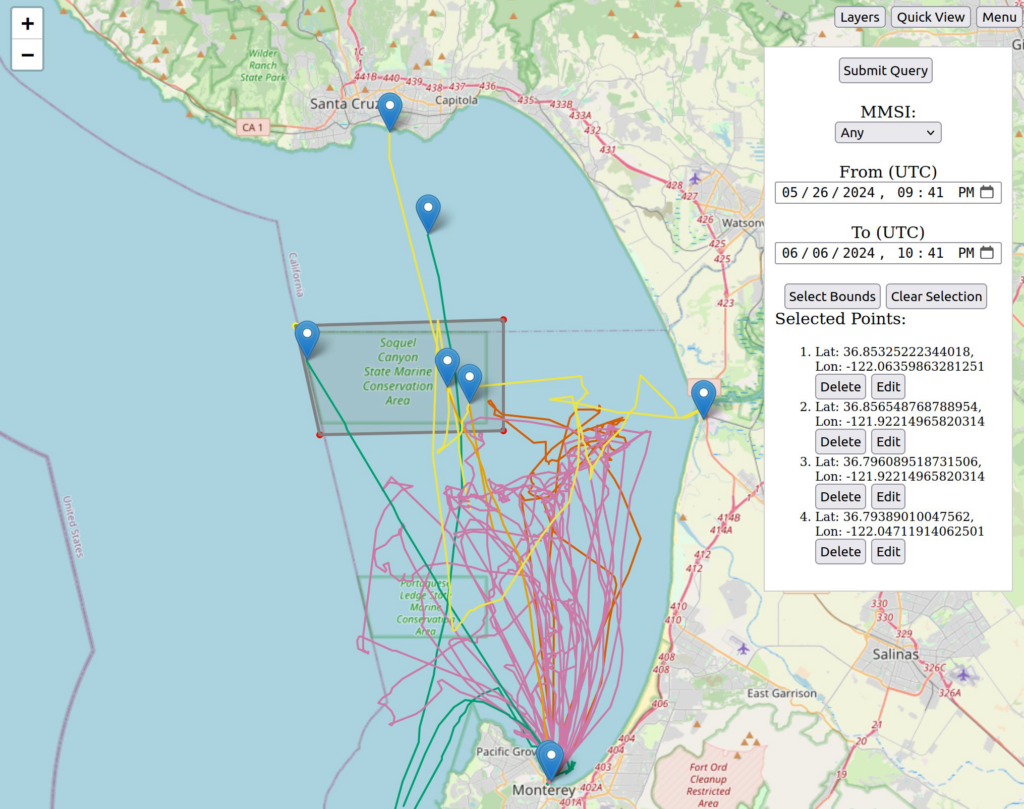Screen dimensions: 1024x809
Task: Edit the third selected point
Action: (x=888, y=497)
